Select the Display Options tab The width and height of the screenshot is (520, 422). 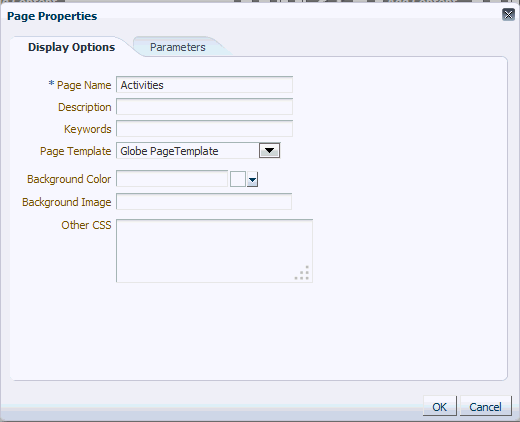[x=71, y=47]
